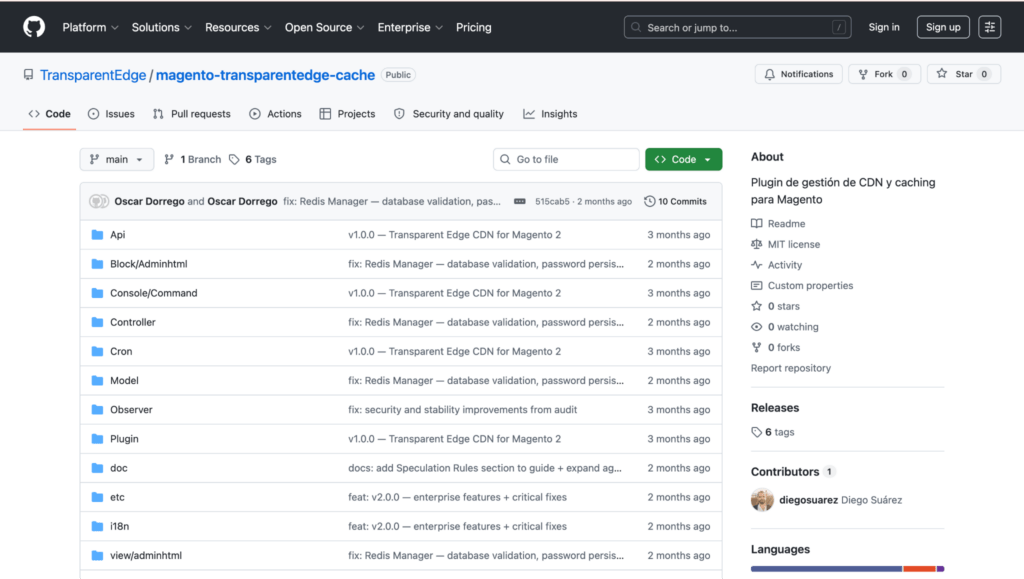Click the Plugin folder icon
Viewport: 1024px width, 579px height.
click(97, 439)
